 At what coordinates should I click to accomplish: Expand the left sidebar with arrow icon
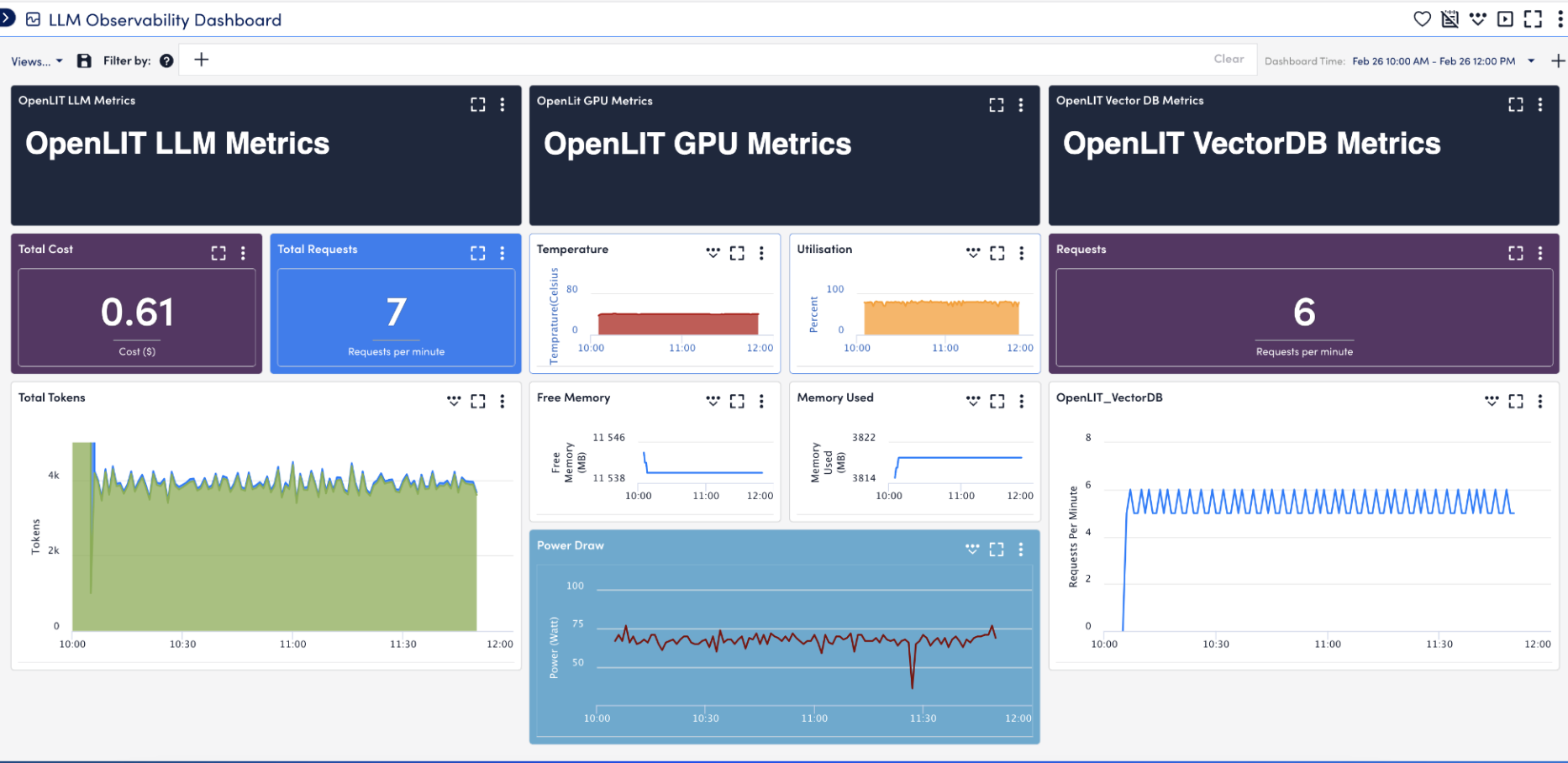6,18
